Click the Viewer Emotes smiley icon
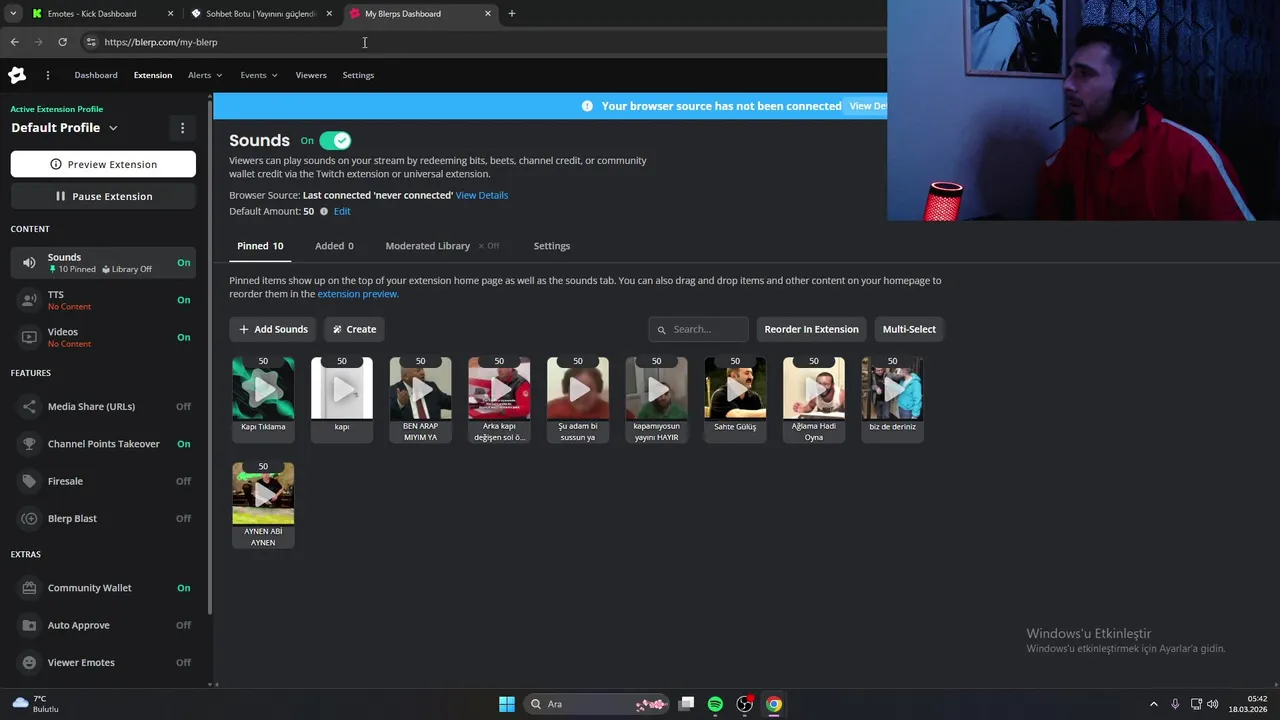Viewport: 1280px width, 720px height. click(29, 663)
